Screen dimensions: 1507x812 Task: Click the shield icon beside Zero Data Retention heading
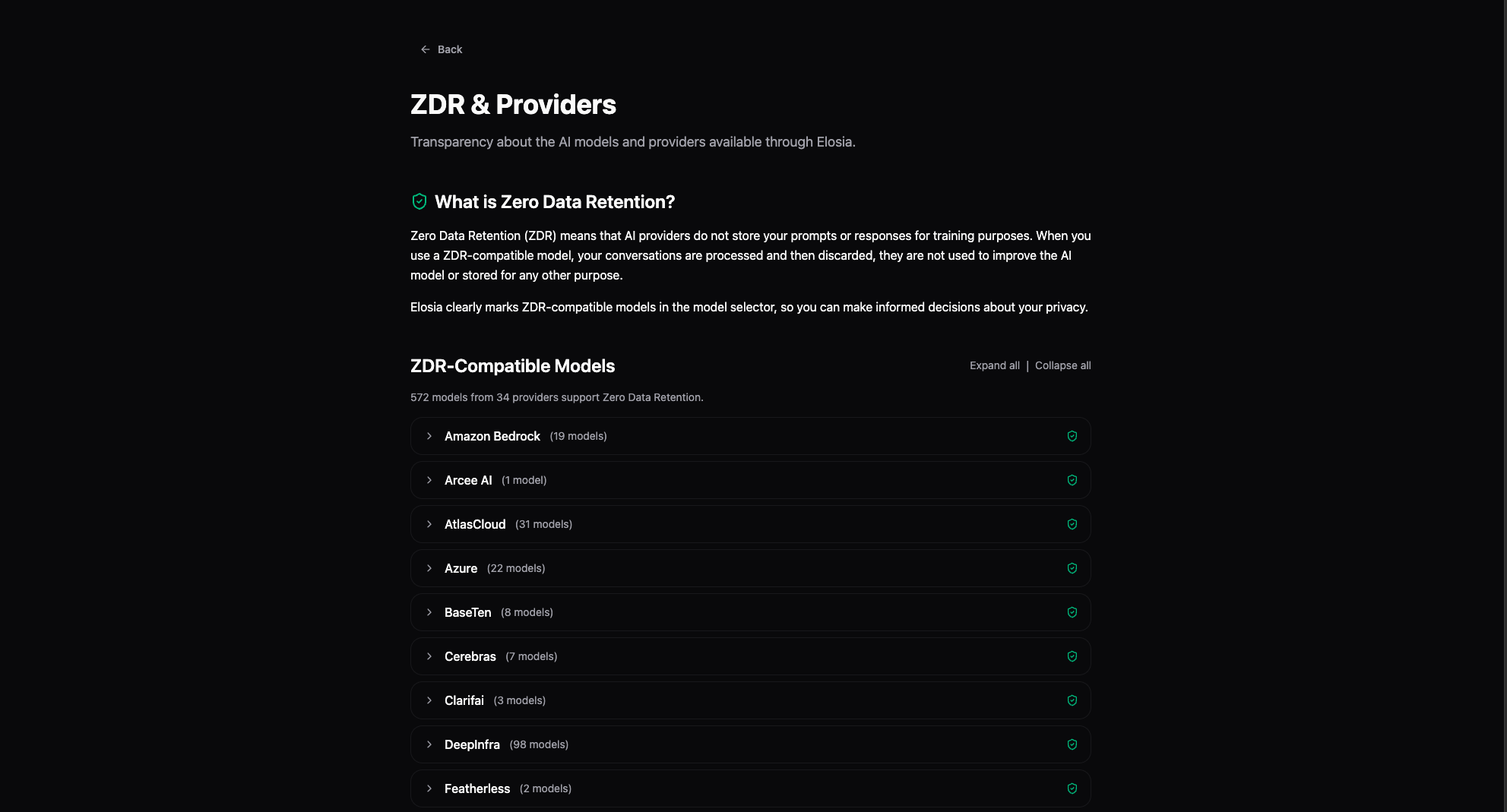pos(419,201)
